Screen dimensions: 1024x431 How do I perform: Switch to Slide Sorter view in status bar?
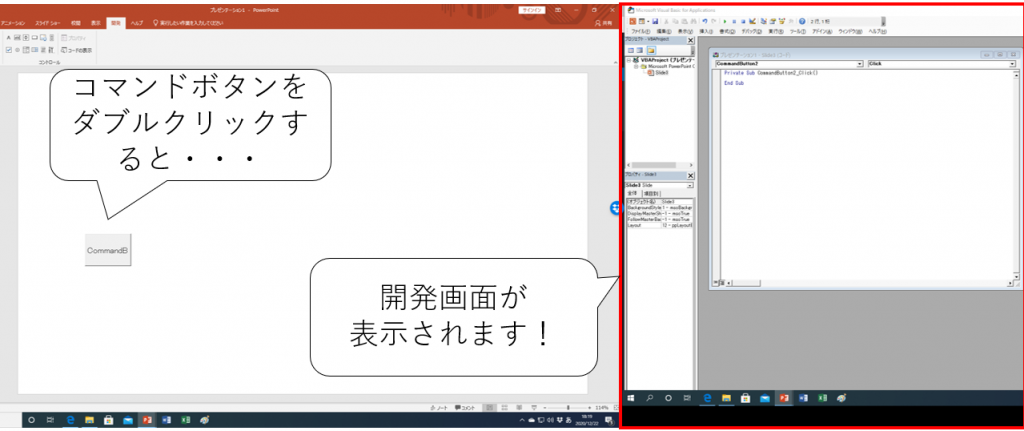coord(504,407)
